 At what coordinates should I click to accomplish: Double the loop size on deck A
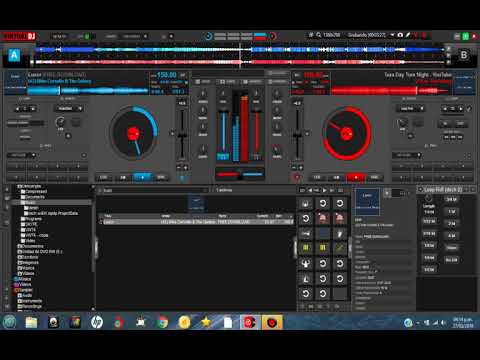(33, 109)
